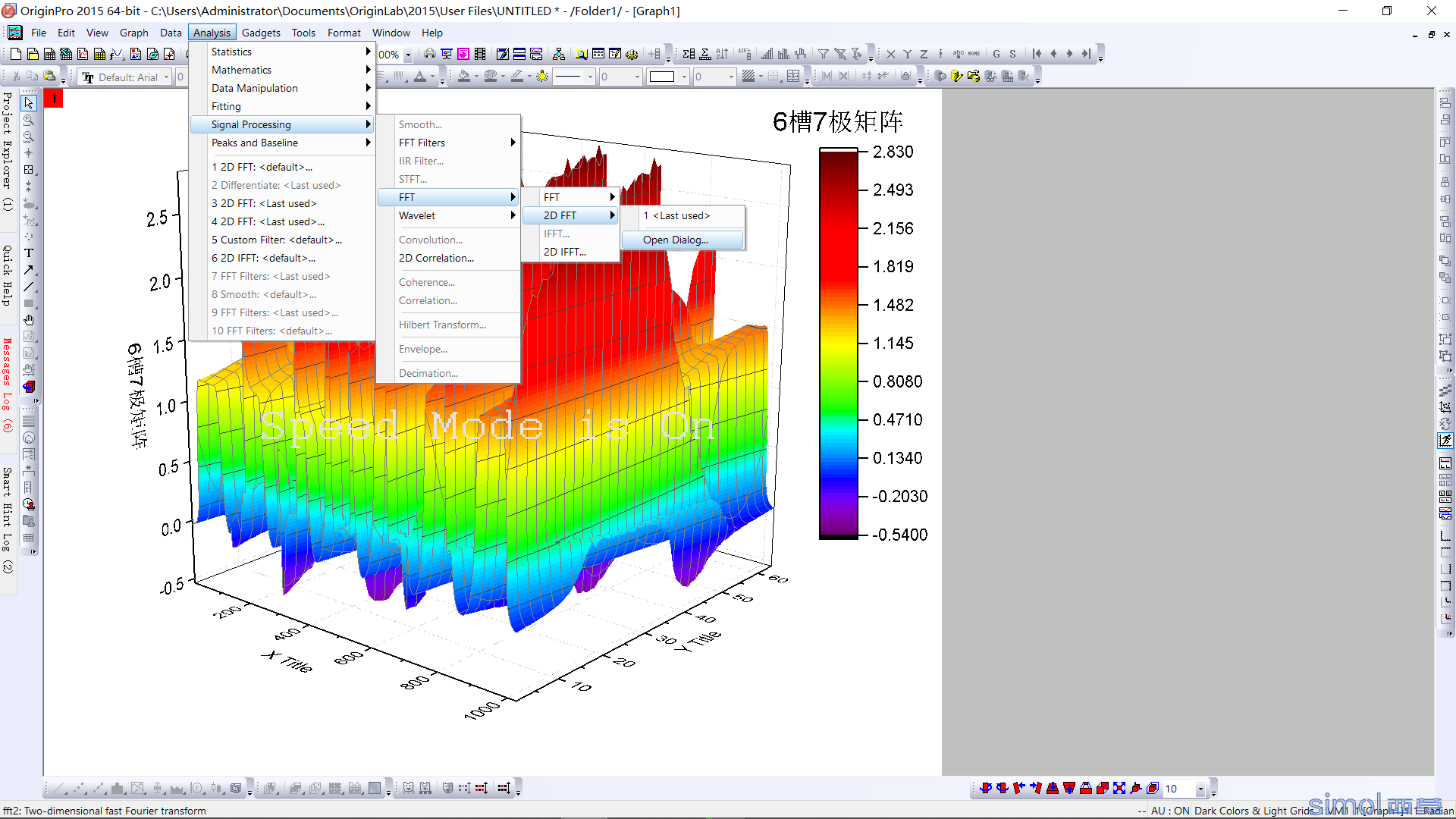Image resolution: width=1456 pixels, height=819 pixels.
Task: Click the Paste clipboard icon
Action: [49, 77]
